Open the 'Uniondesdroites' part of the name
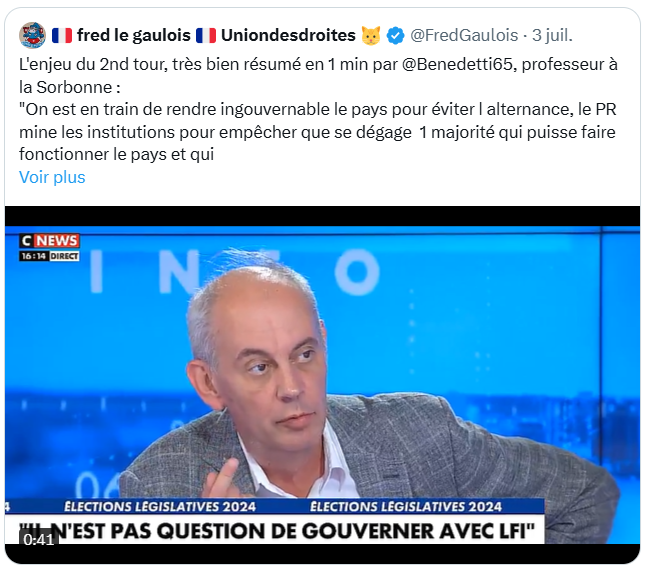Screen dimensions: 648x568 pyautogui.click(x=288, y=36)
